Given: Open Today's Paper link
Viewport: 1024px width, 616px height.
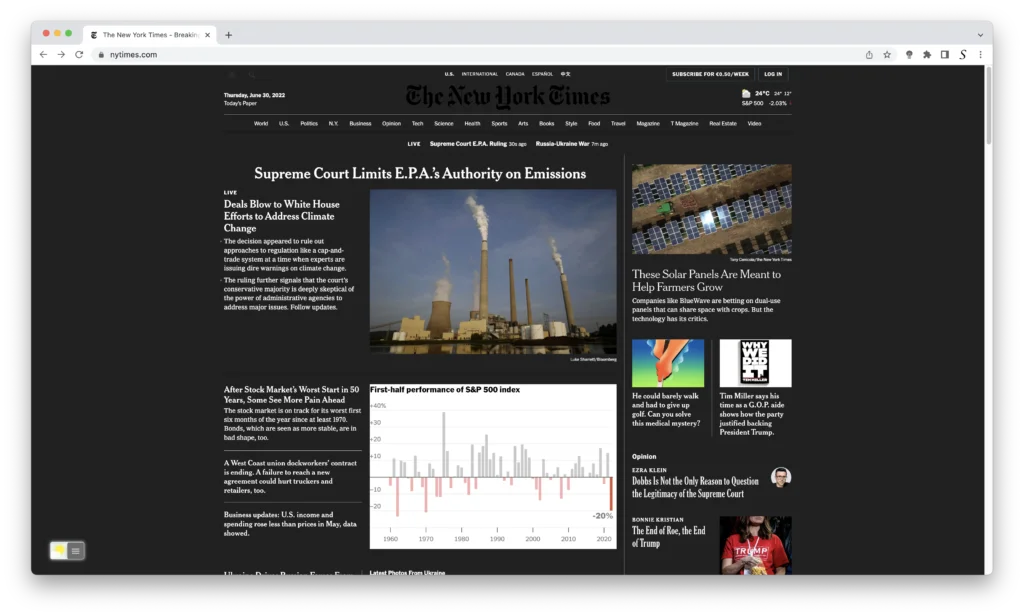Looking at the screenshot, I should [240, 103].
